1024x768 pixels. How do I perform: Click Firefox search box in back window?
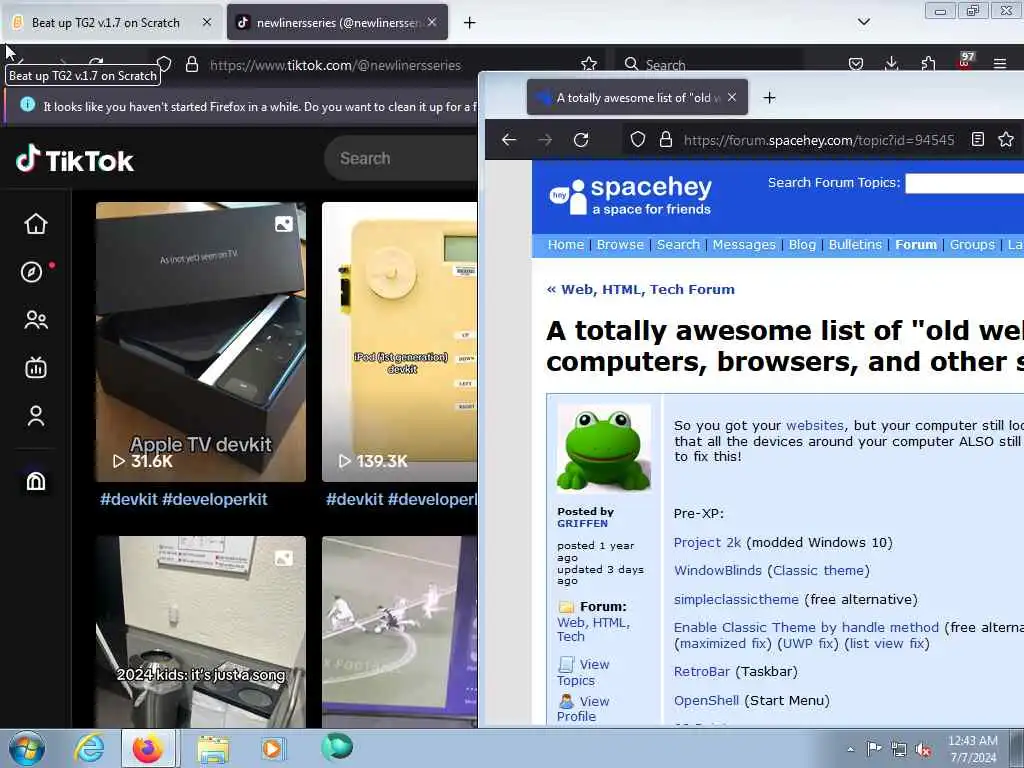(709, 64)
